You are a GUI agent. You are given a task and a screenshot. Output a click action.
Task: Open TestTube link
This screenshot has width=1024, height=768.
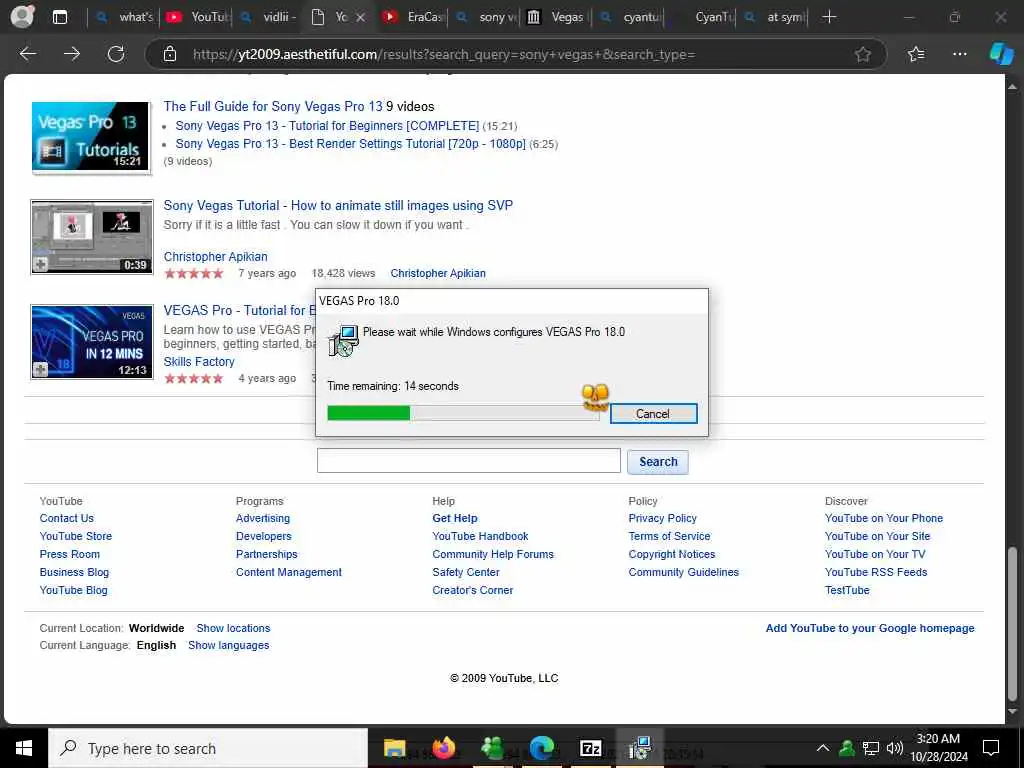click(x=847, y=590)
